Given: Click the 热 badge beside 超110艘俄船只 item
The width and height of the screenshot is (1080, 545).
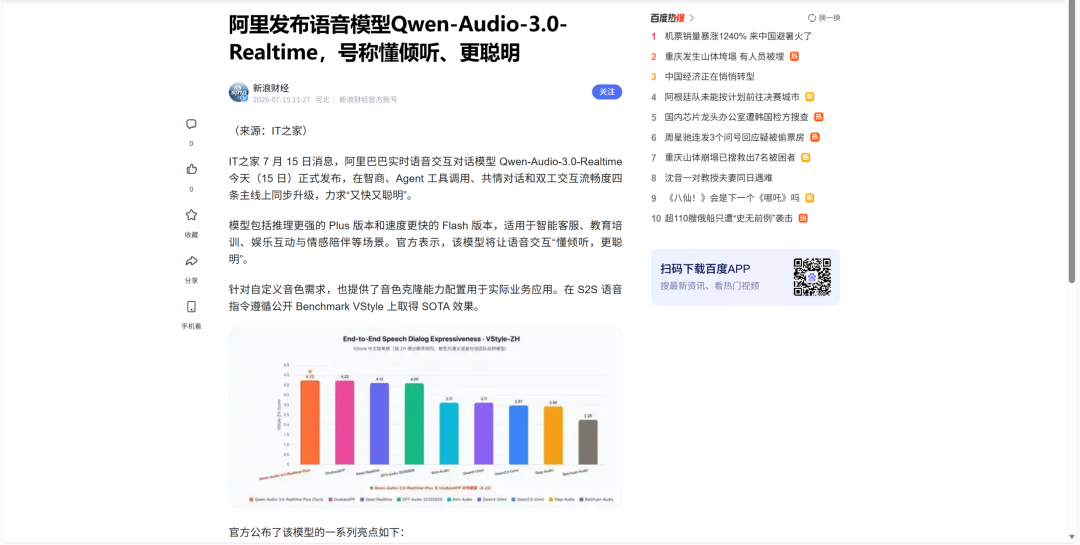Looking at the screenshot, I should [x=803, y=218].
